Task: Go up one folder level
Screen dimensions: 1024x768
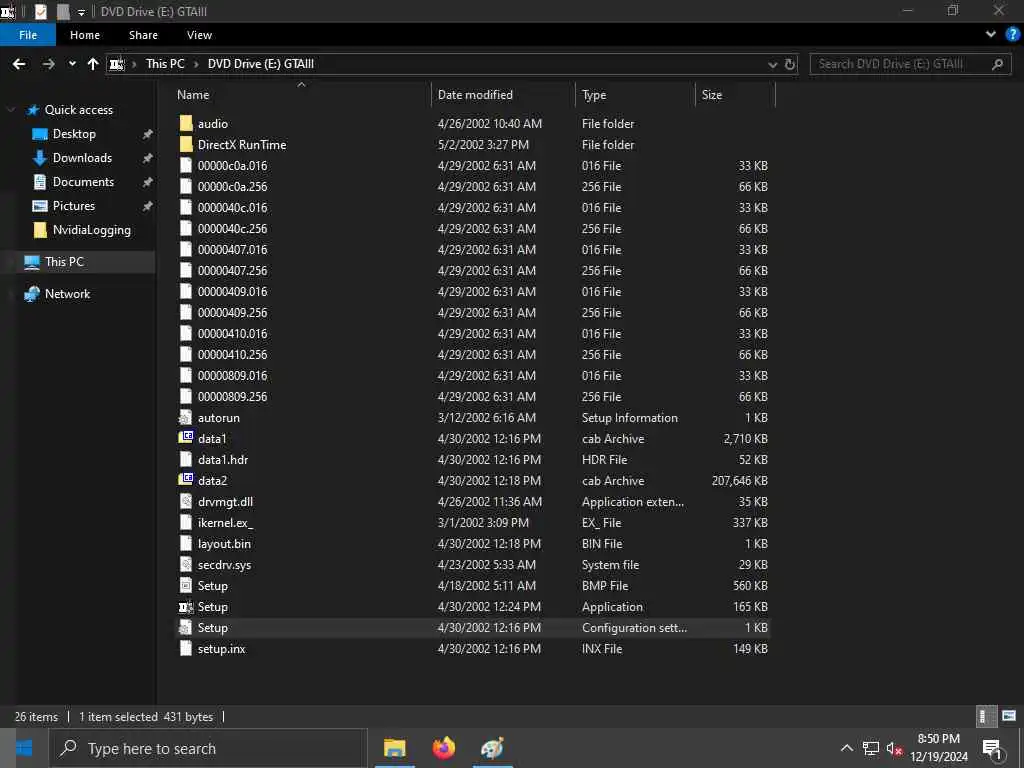Action: [93, 64]
